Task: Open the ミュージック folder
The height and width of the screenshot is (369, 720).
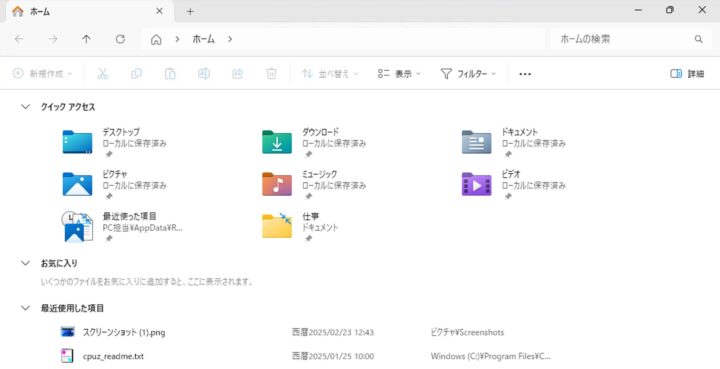Action: pyautogui.click(x=277, y=184)
